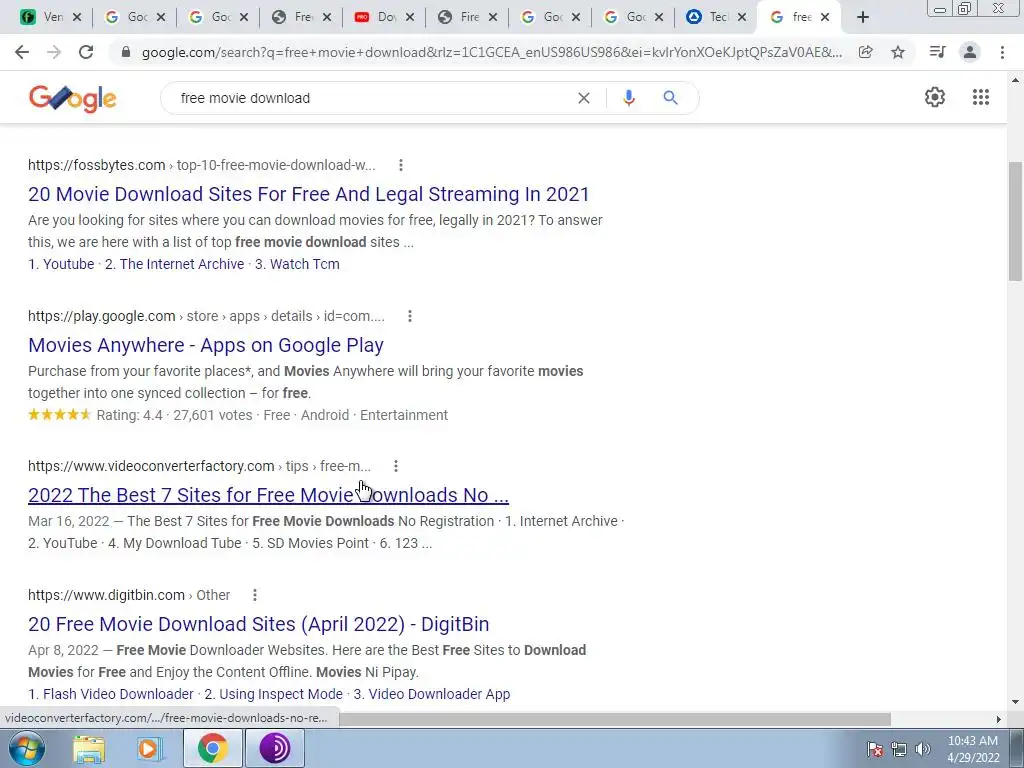
Task: Click the padlock site info icon
Action: click(126, 52)
